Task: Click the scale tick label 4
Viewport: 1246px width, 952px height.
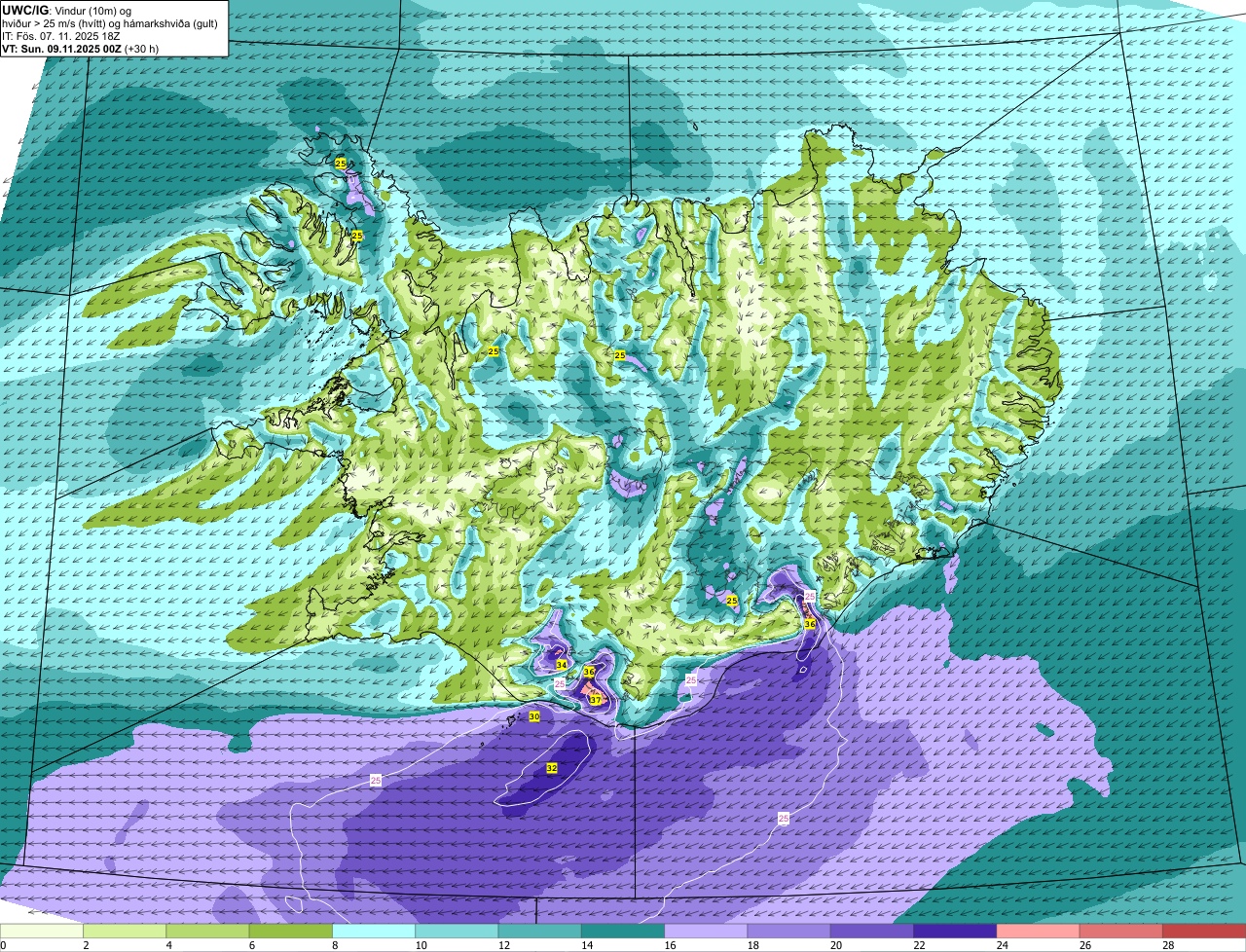Action: pyautogui.click(x=168, y=945)
